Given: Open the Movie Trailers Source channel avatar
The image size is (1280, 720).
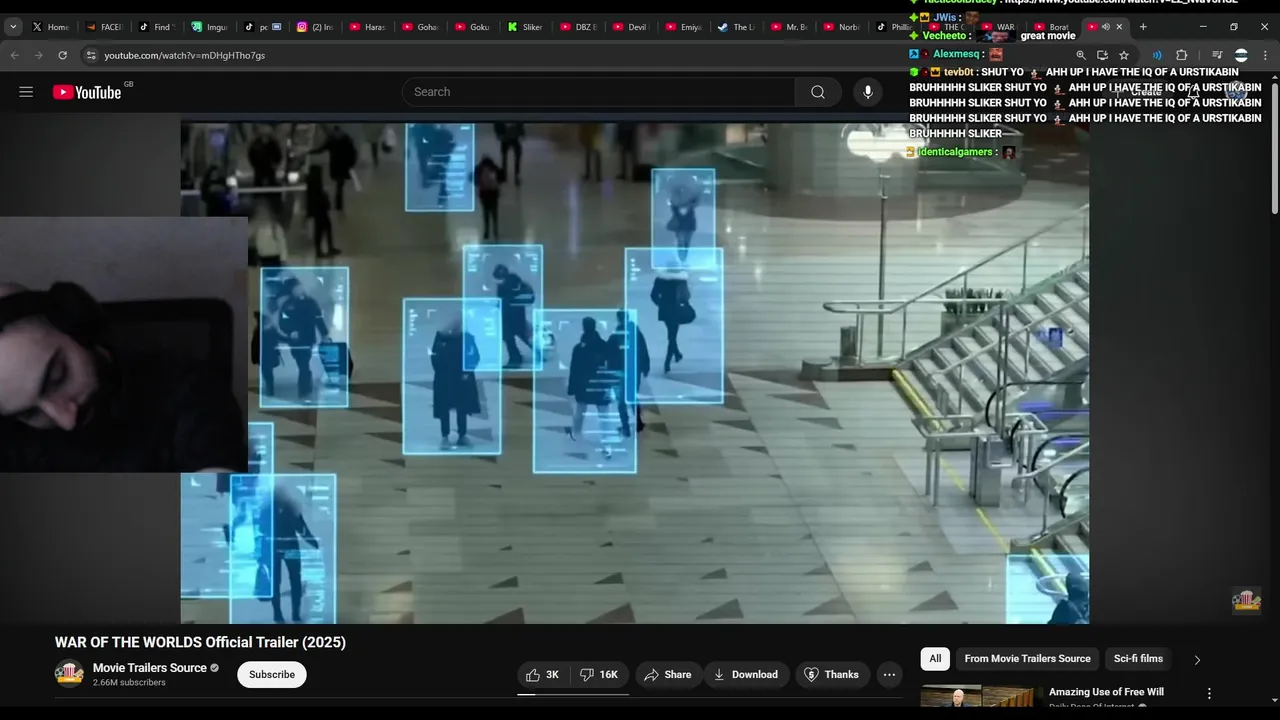Looking at the screenshot, I should click(x=69, y=674).
